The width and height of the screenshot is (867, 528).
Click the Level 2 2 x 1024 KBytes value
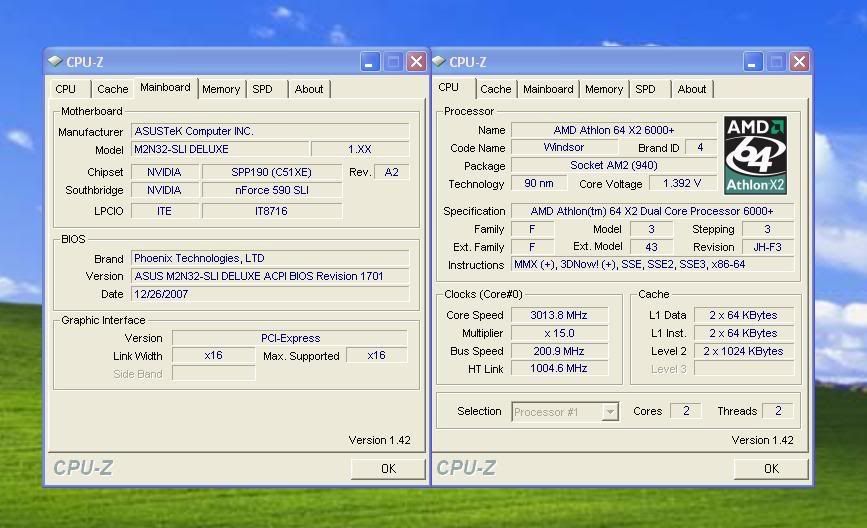pyautogui.click(x=744, y=351)
